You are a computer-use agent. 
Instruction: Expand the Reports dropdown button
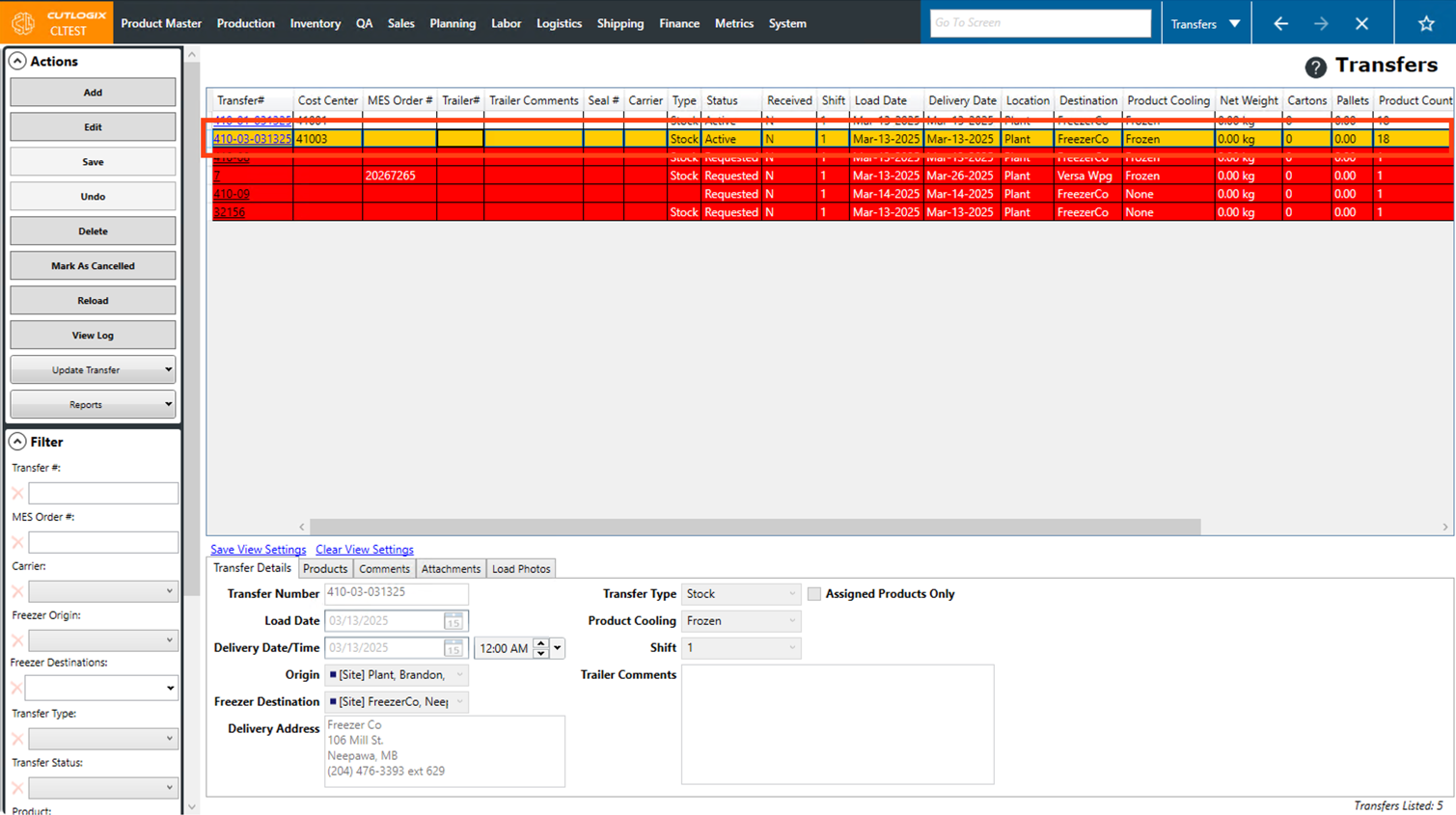pyautogui.click(x=93, y=404)
